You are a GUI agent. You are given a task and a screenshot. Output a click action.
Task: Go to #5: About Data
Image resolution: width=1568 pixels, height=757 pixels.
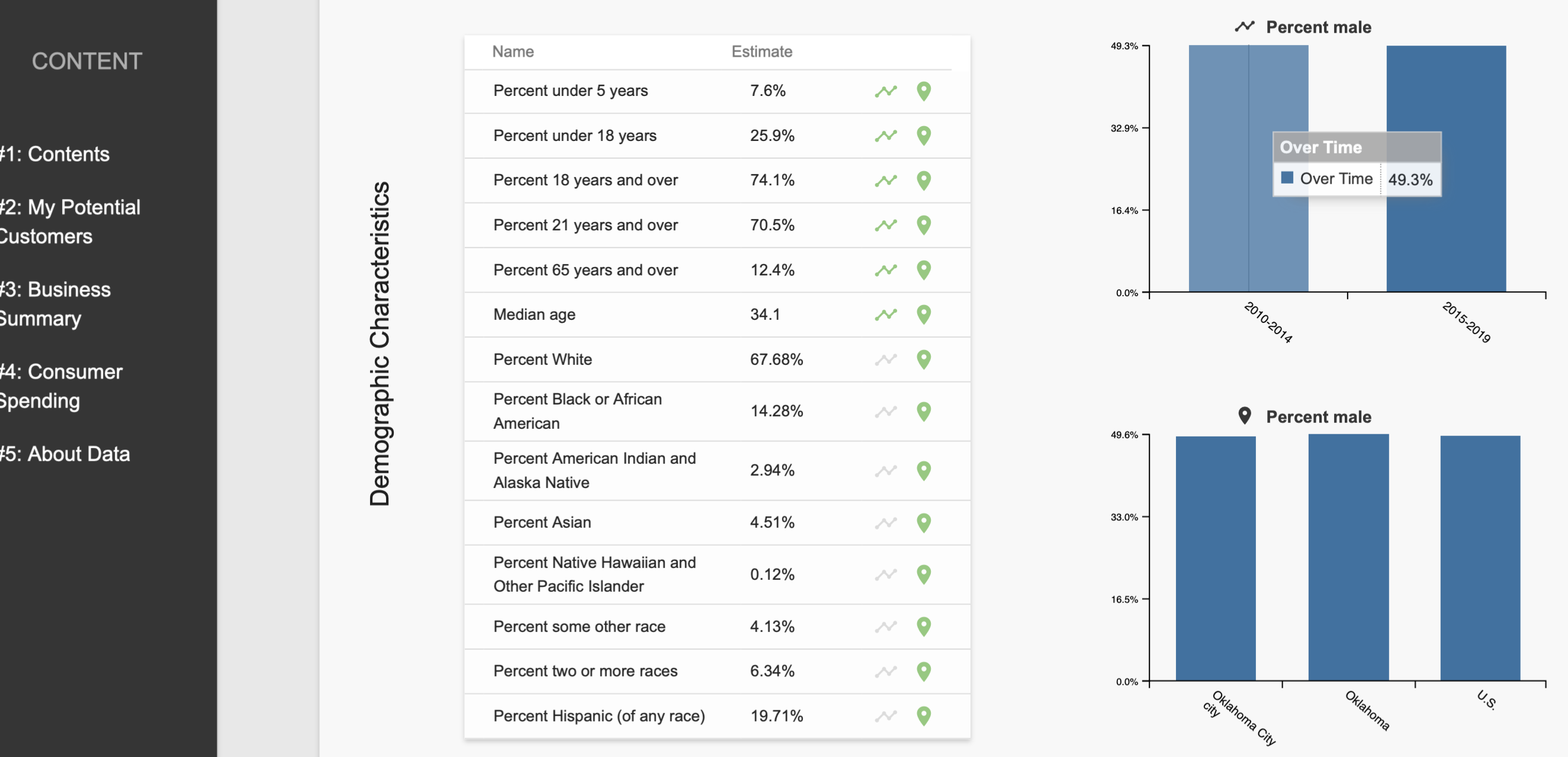(65, 454)
